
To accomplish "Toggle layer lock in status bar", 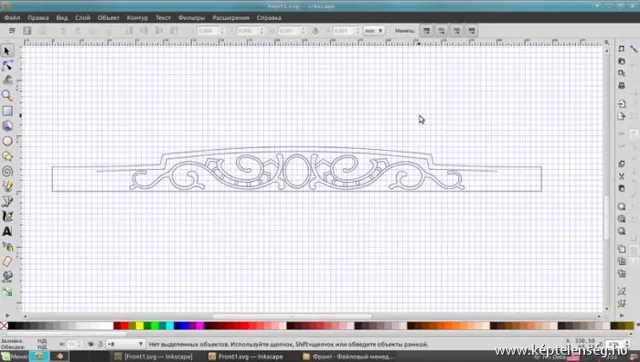I will (x=100, y=344).
